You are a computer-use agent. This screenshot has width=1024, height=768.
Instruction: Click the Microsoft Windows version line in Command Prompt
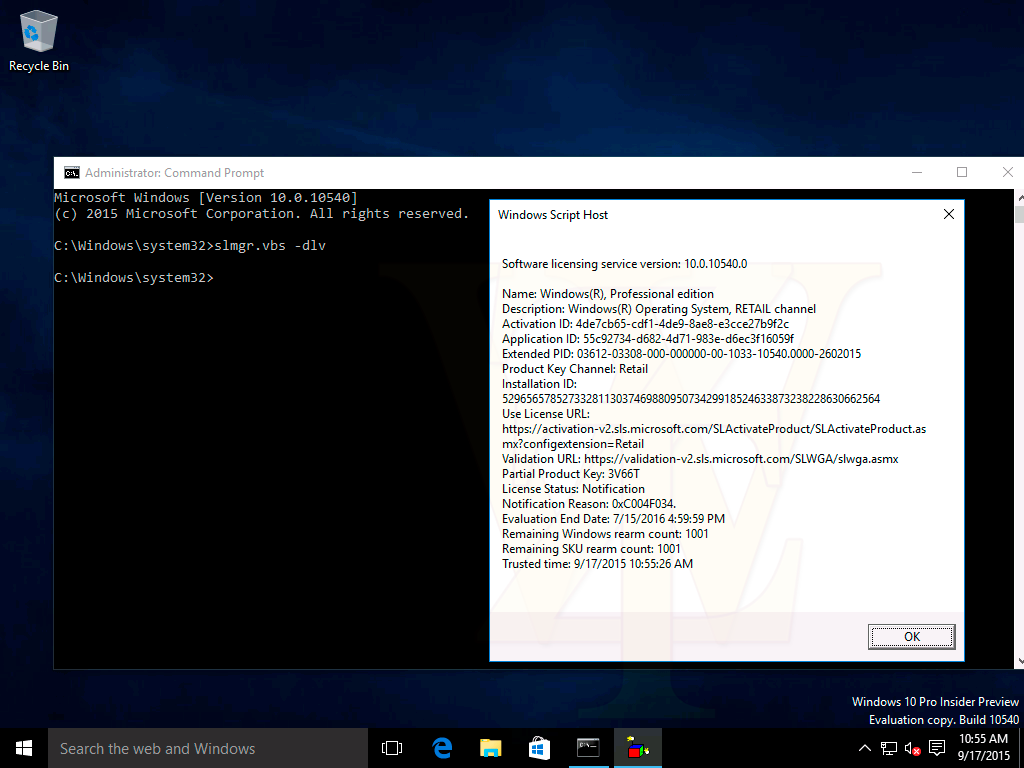click(206, 197)
